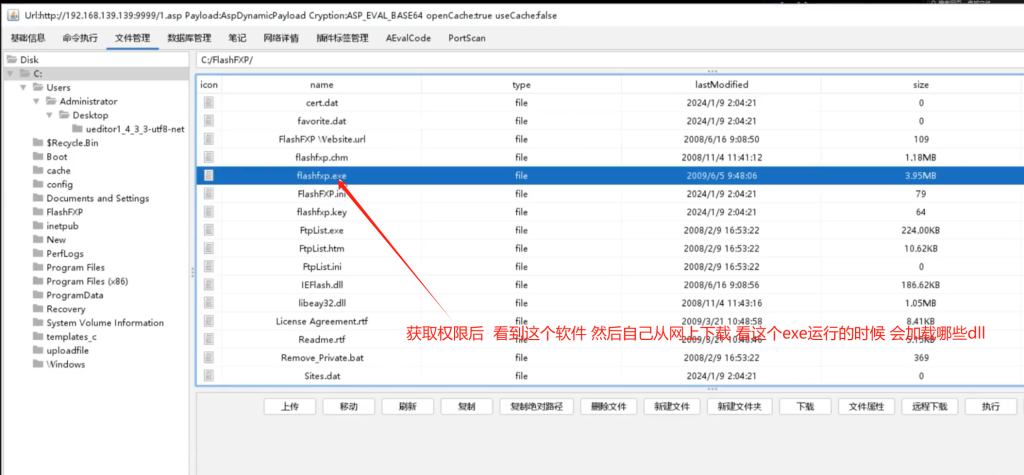Sort by the name column header
Viewport: 1024px width, 475px height.
(x=321, y=85)
